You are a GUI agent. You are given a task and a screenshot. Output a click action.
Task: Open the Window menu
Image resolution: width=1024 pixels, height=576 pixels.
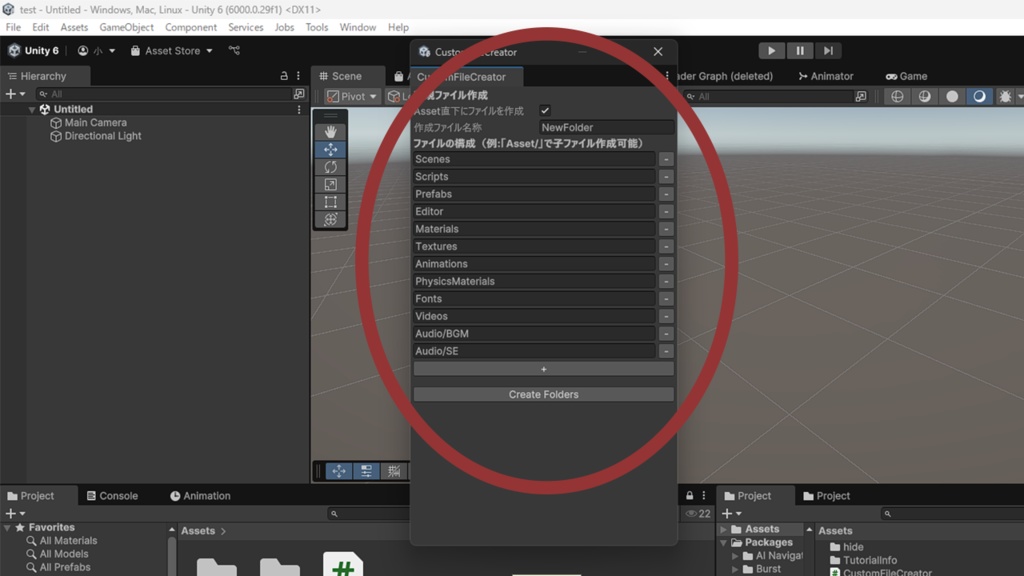click(x=357, y=27)
